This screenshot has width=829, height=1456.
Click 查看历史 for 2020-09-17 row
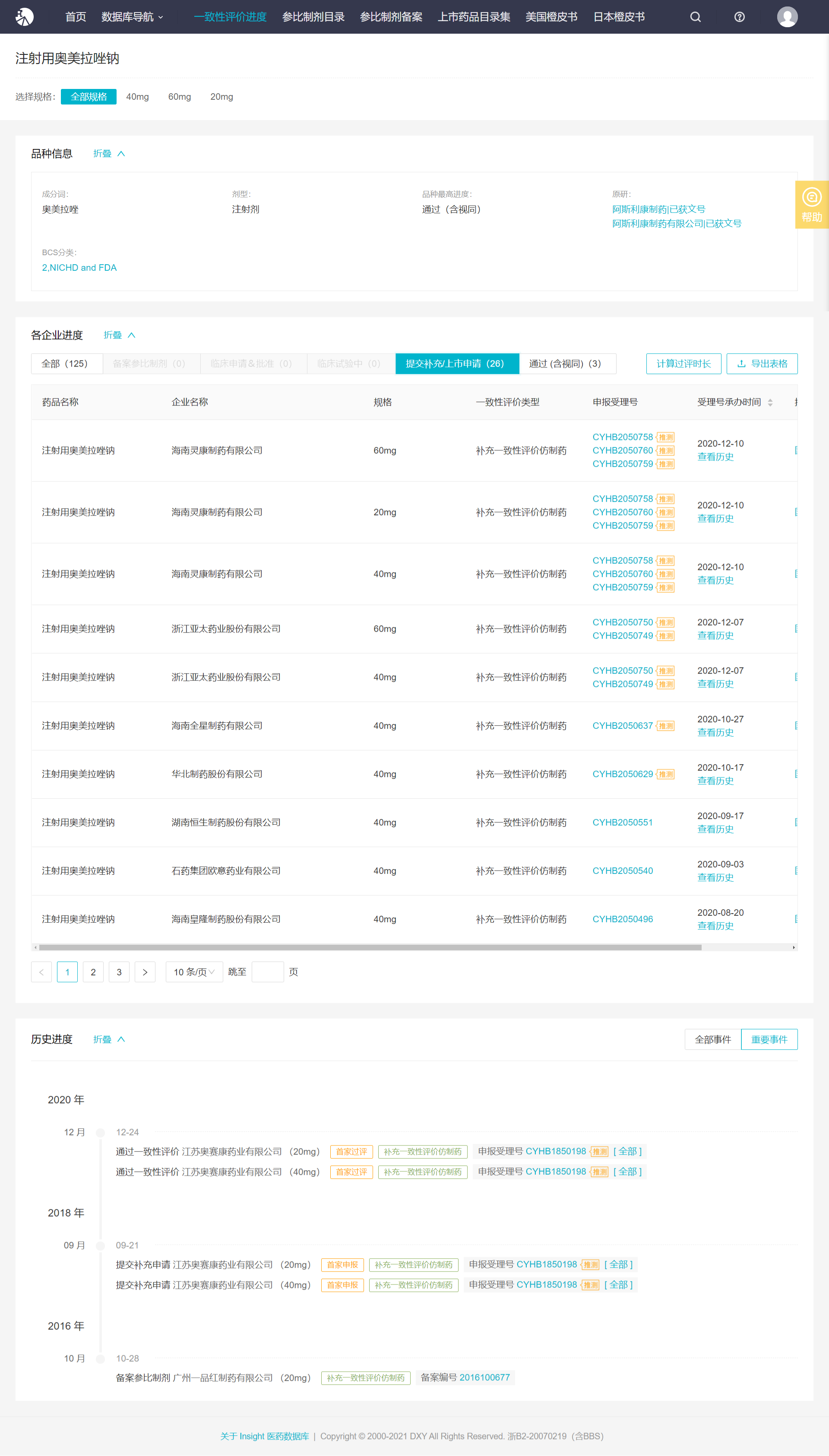715,829
